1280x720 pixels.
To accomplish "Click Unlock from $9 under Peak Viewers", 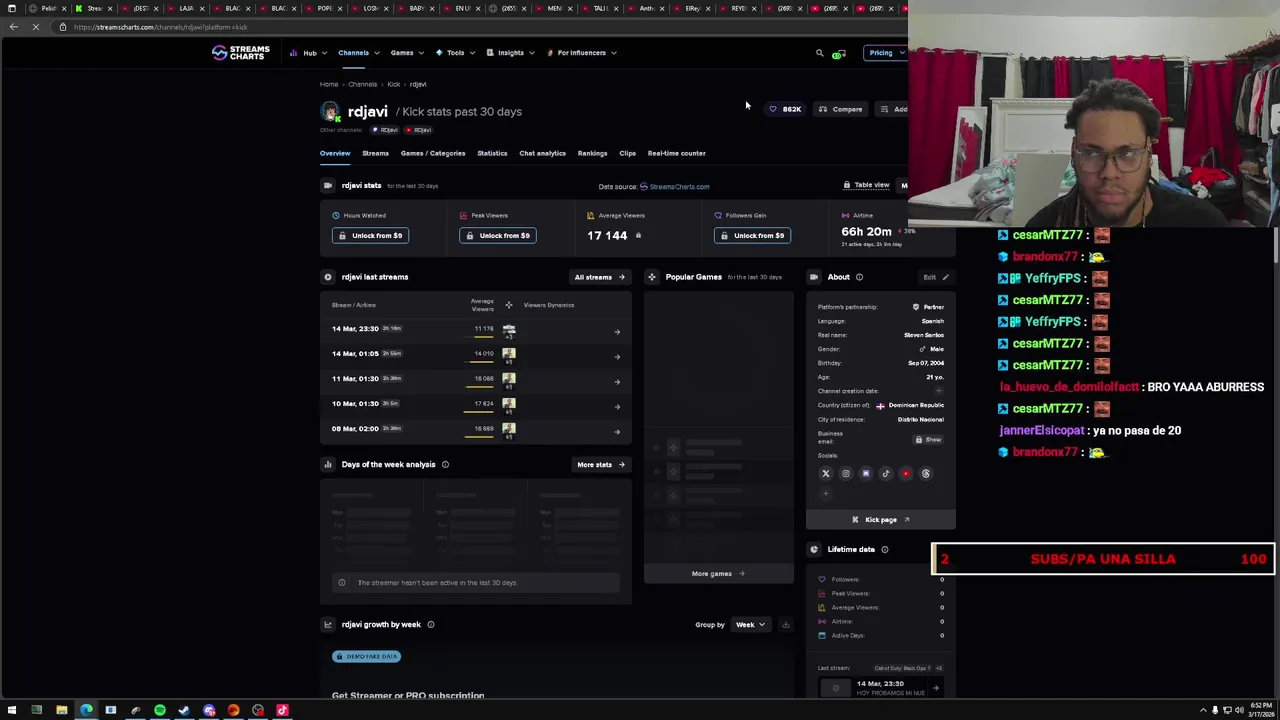I will [x=498, y=236].
